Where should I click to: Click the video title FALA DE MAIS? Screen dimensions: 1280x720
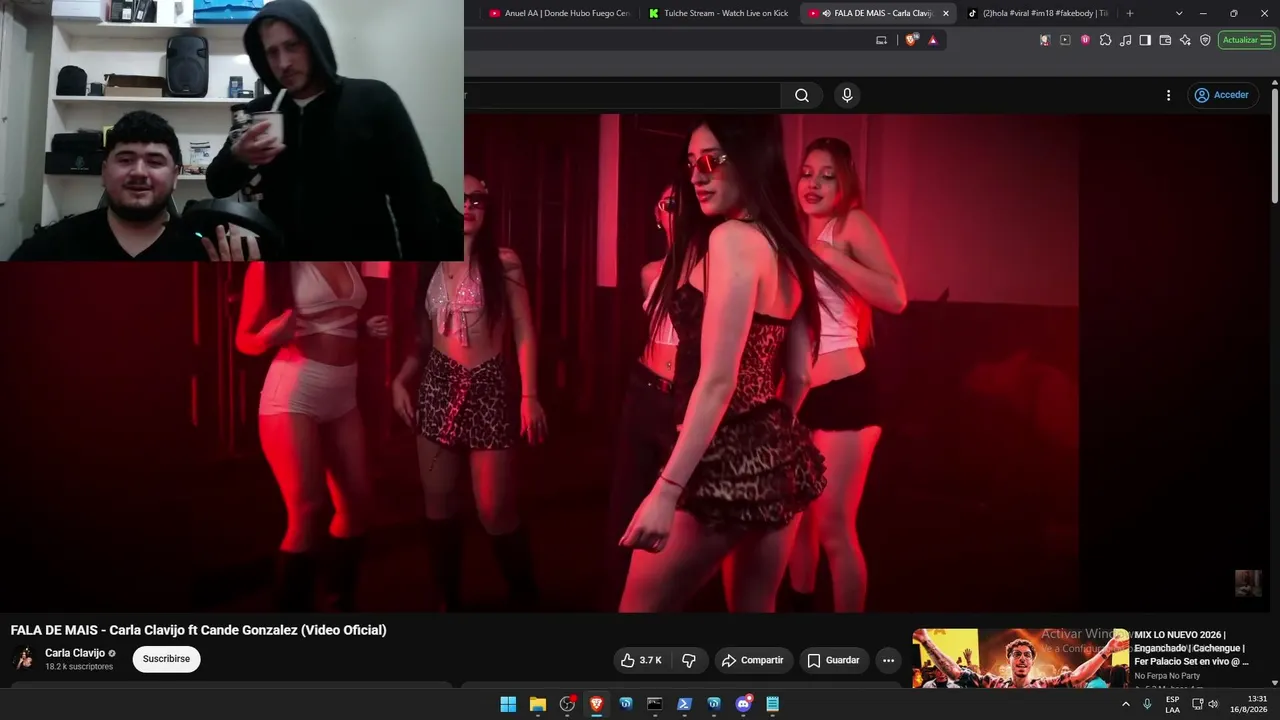point(198,630)
